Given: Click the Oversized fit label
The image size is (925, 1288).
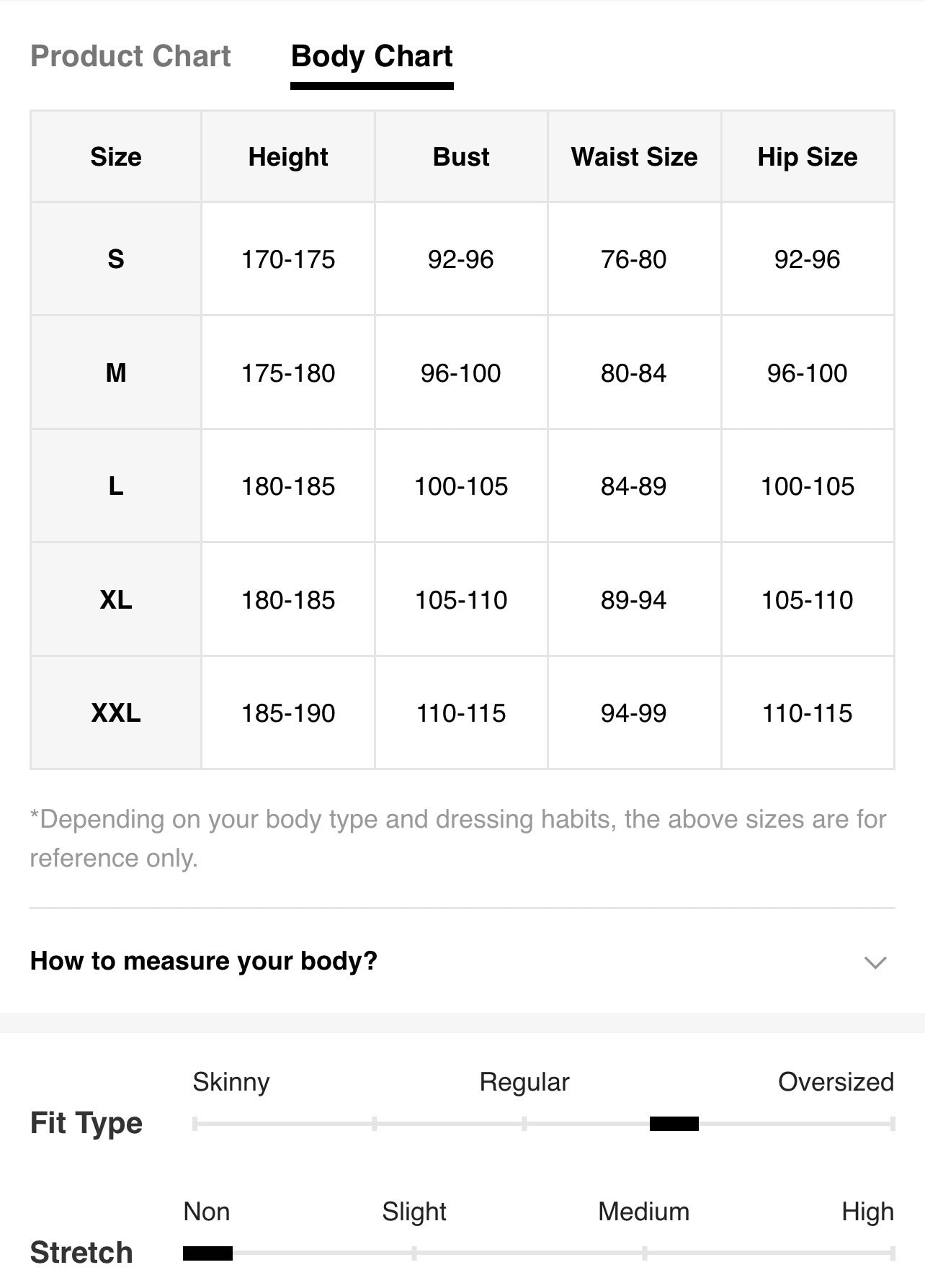Looking at the screenshot, I should click(x=836, y=1082).
